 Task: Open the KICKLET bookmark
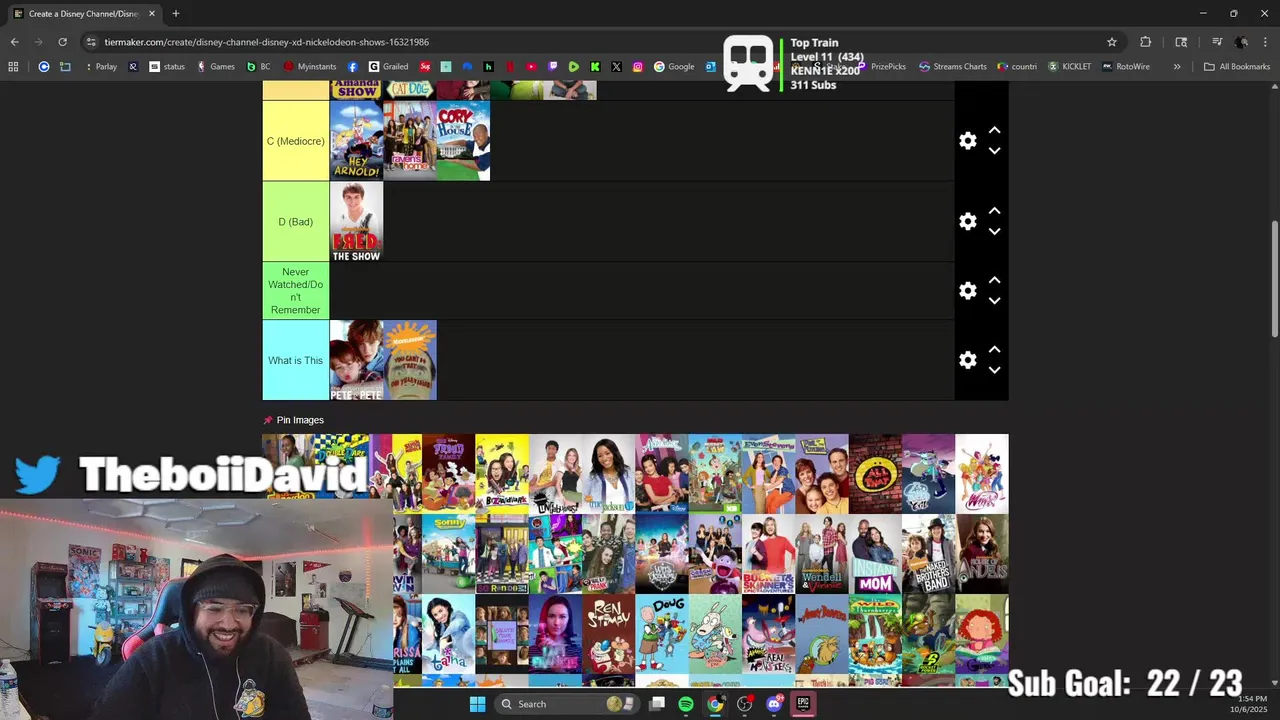pyautogui.click(x=1070, y=67)
